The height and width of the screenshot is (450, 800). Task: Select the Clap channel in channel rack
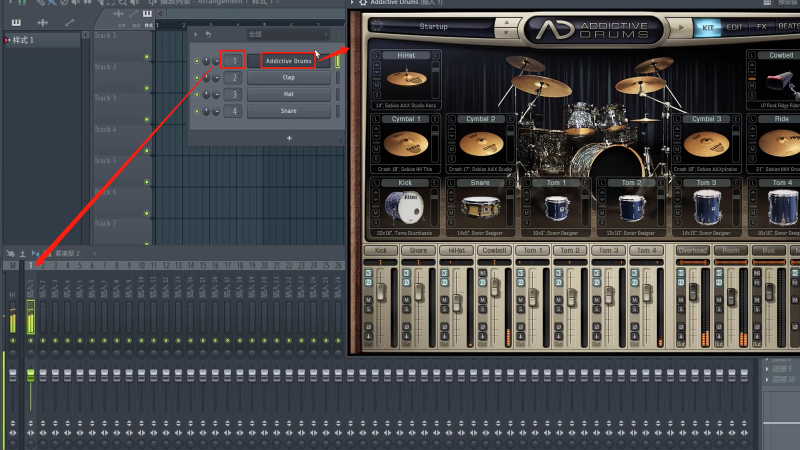288,78
